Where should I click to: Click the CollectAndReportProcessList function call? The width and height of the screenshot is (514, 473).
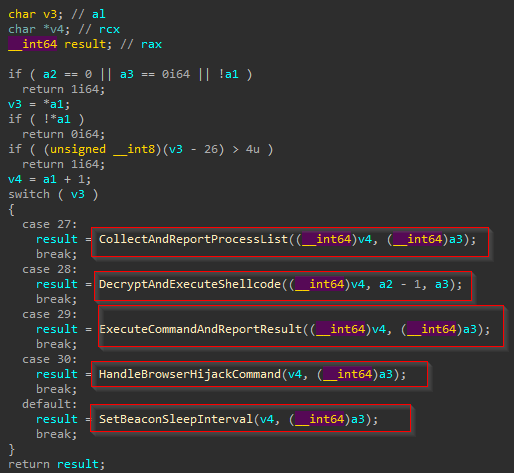pos(288,239)
